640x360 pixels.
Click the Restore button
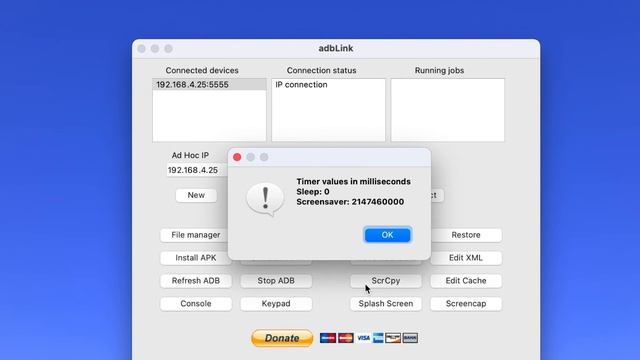[x=466, y=235]
